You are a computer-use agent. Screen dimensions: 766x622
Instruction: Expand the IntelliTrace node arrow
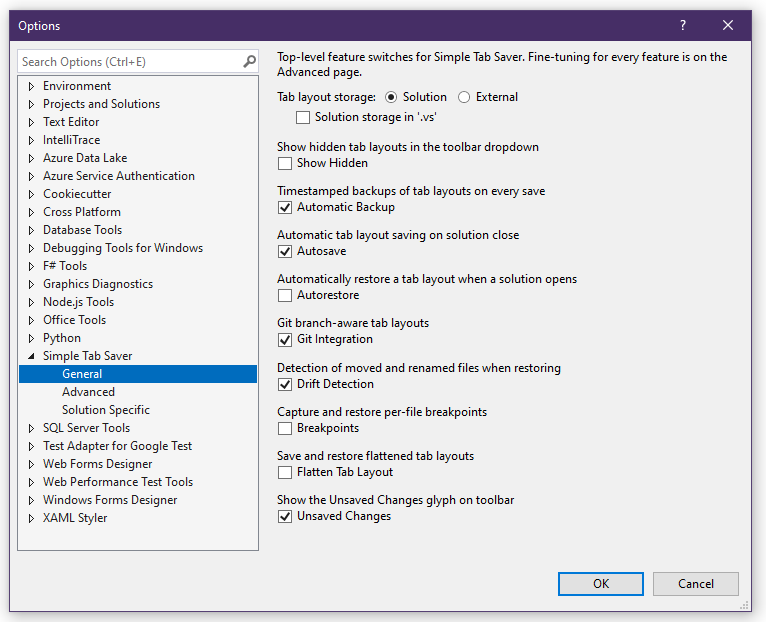31,140
